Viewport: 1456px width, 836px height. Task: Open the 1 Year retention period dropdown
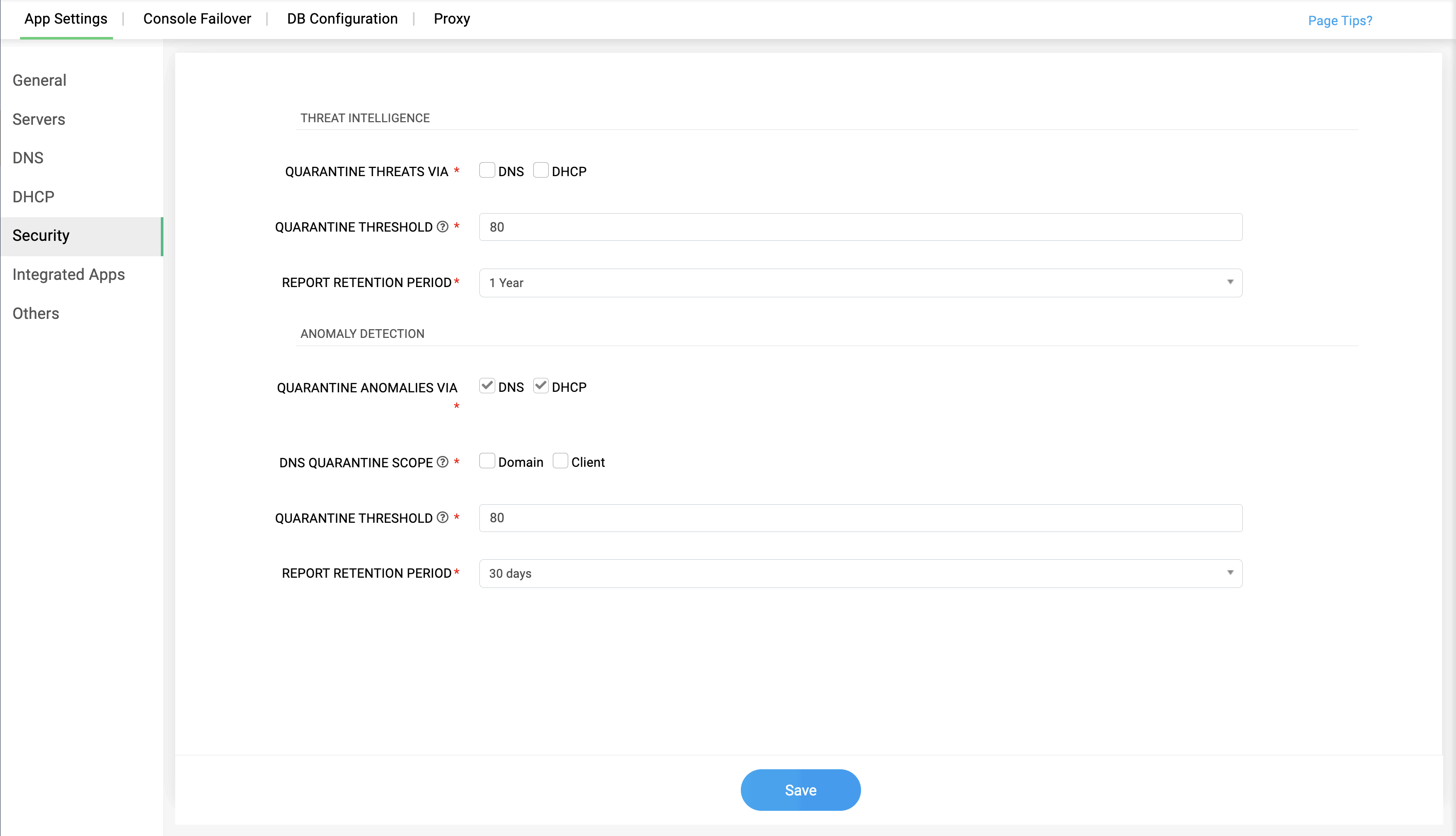pyautogui.click(x=861, y=283)
